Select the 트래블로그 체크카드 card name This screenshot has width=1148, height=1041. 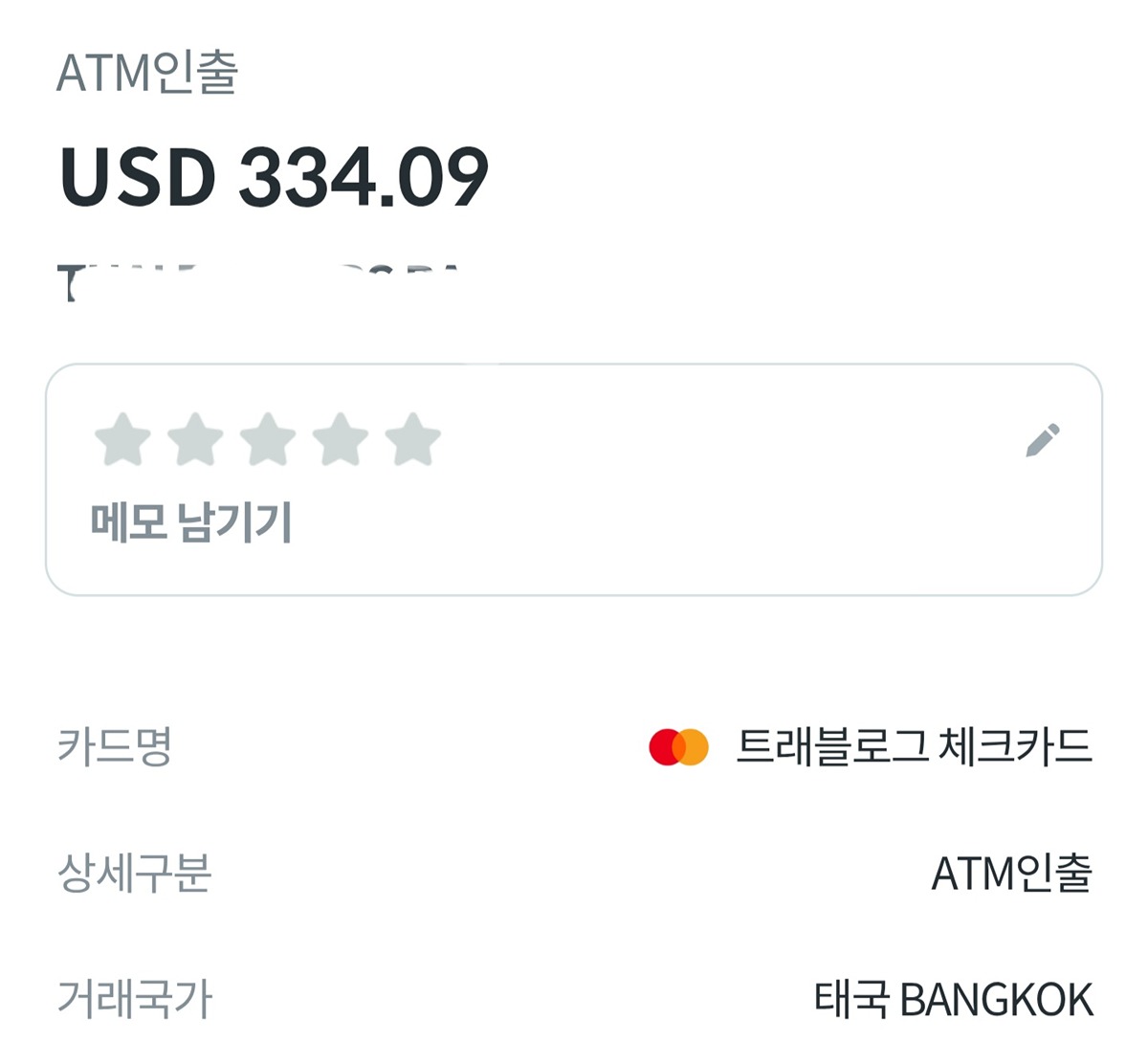click(914, 747)
